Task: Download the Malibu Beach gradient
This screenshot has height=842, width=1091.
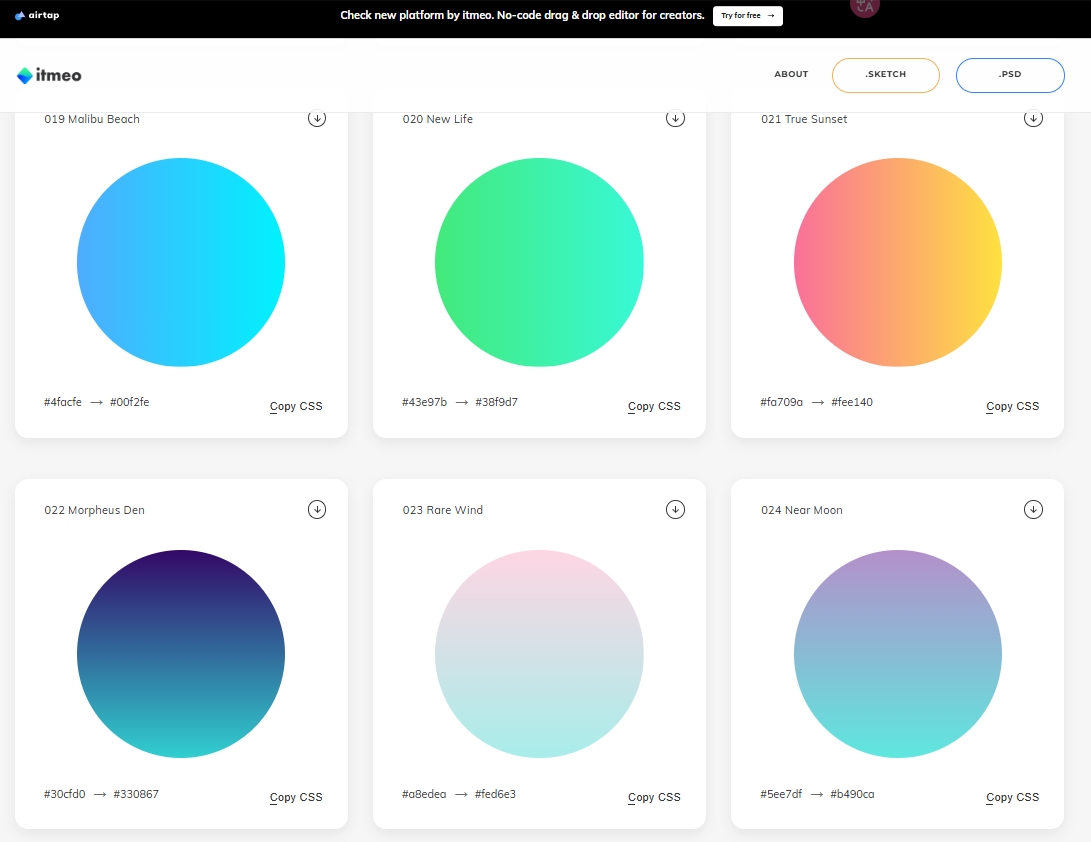Action: coord(317,118)
